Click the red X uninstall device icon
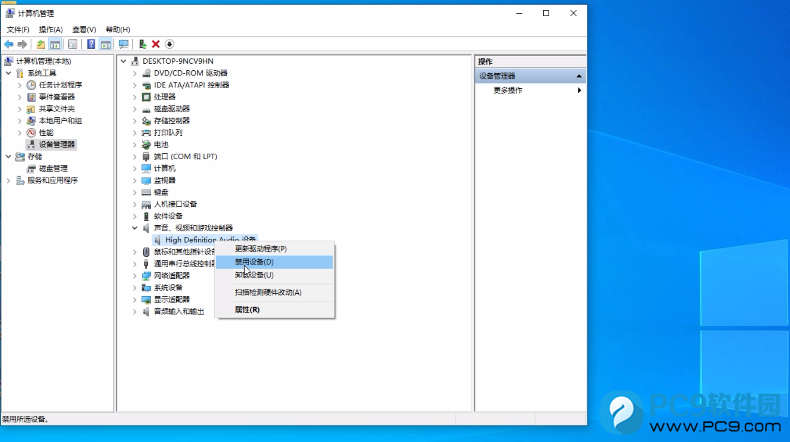Image resolution: width=790 pixels, height=442 pixels. tap(156, 44)
